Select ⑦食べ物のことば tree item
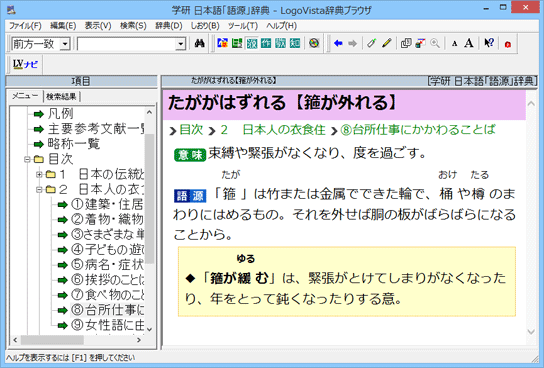Screen dimensions: 544x368 tap(107, 295)
